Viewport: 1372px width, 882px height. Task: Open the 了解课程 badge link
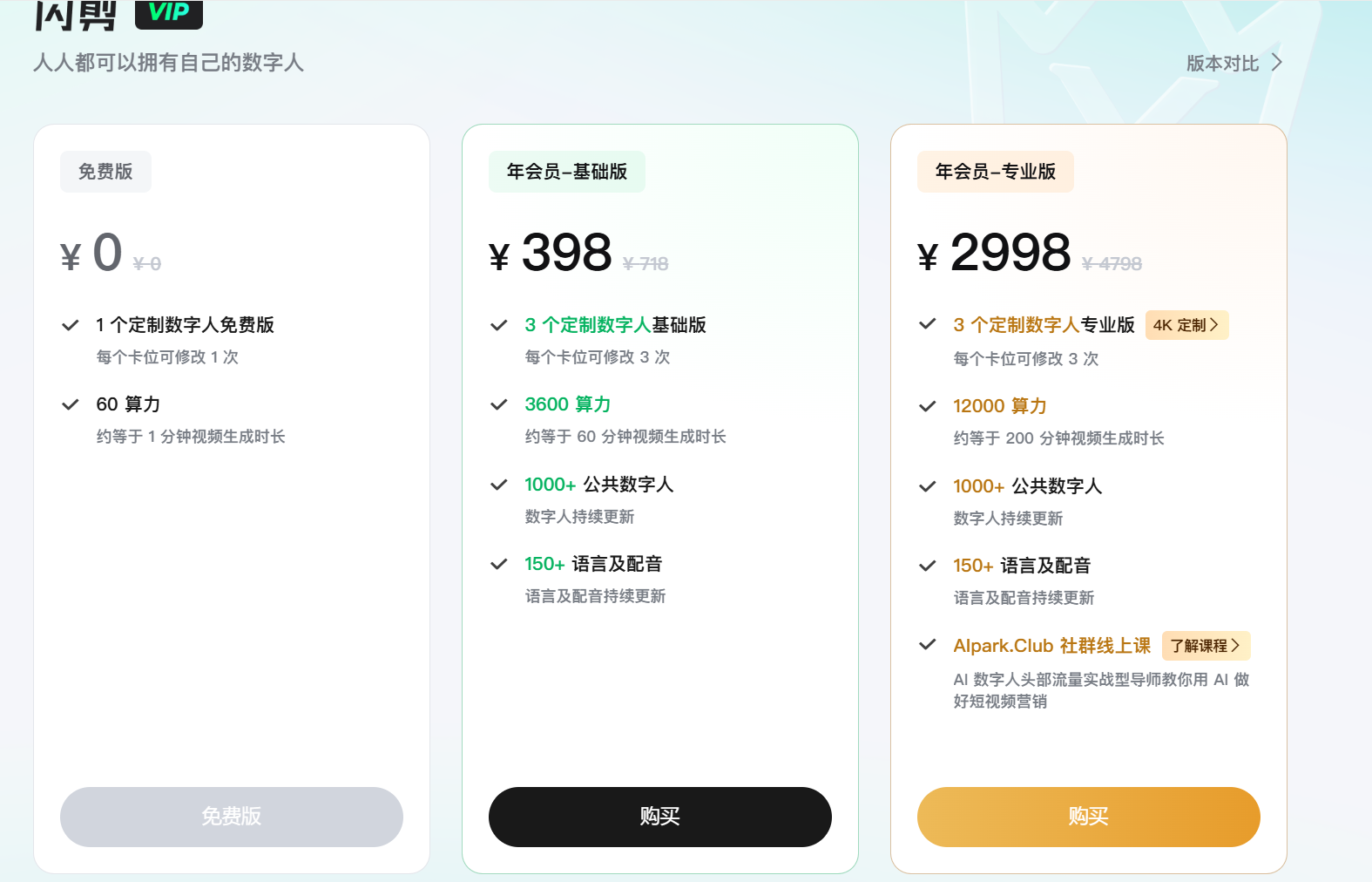pyautogui.click(x=1206, y=646)
